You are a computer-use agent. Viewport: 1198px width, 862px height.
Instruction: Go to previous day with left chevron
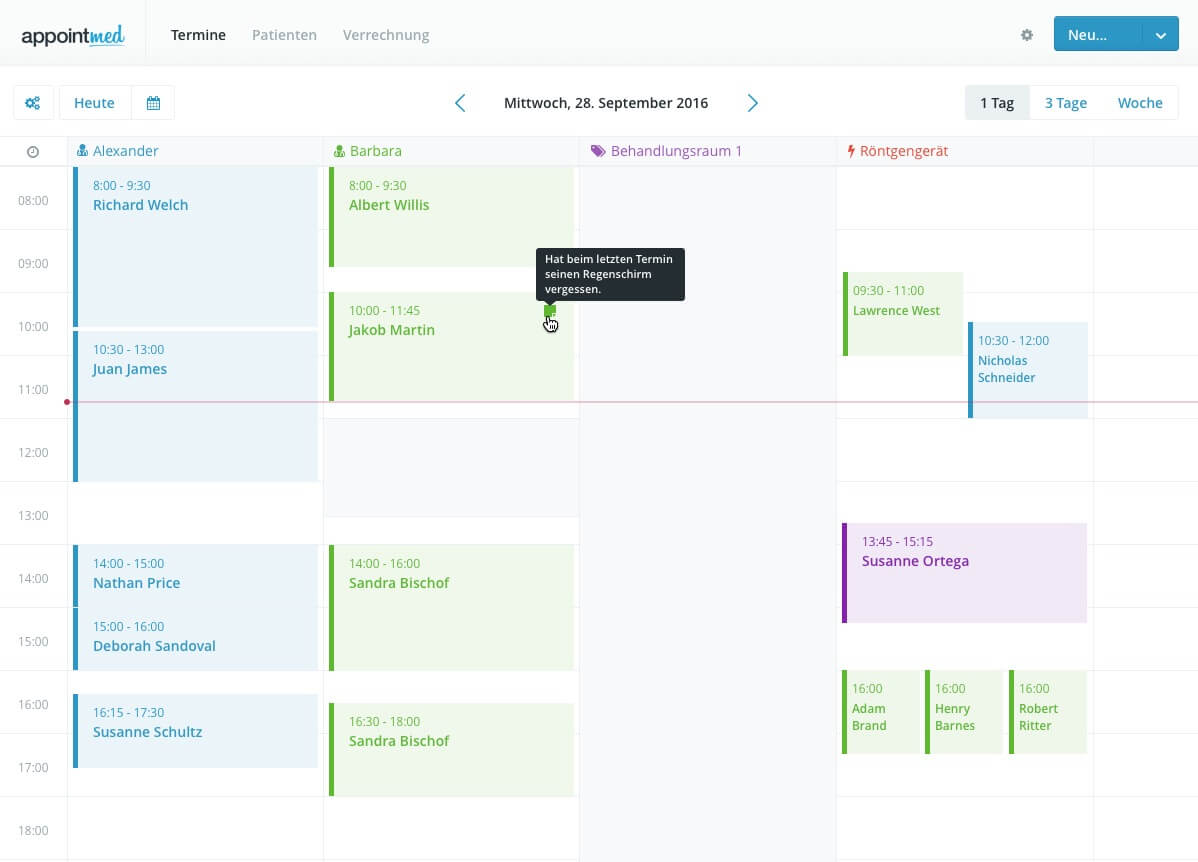[460, 103]
